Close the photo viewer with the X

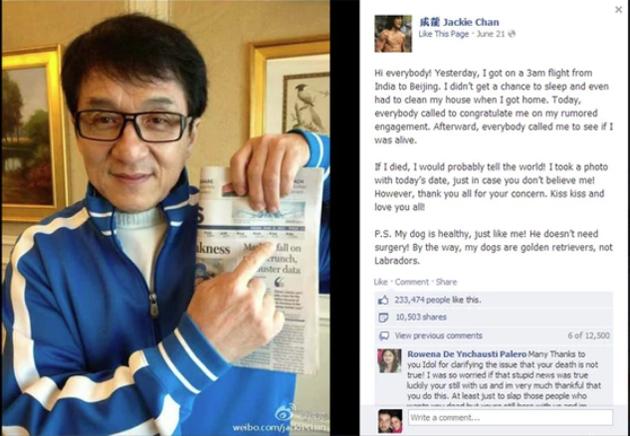tap(618, 9)
